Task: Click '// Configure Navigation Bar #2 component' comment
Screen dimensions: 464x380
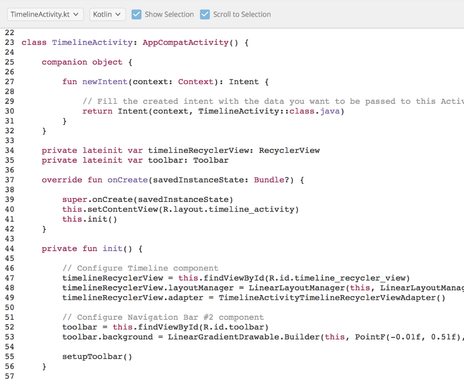Action: click(x=163, y=317)
